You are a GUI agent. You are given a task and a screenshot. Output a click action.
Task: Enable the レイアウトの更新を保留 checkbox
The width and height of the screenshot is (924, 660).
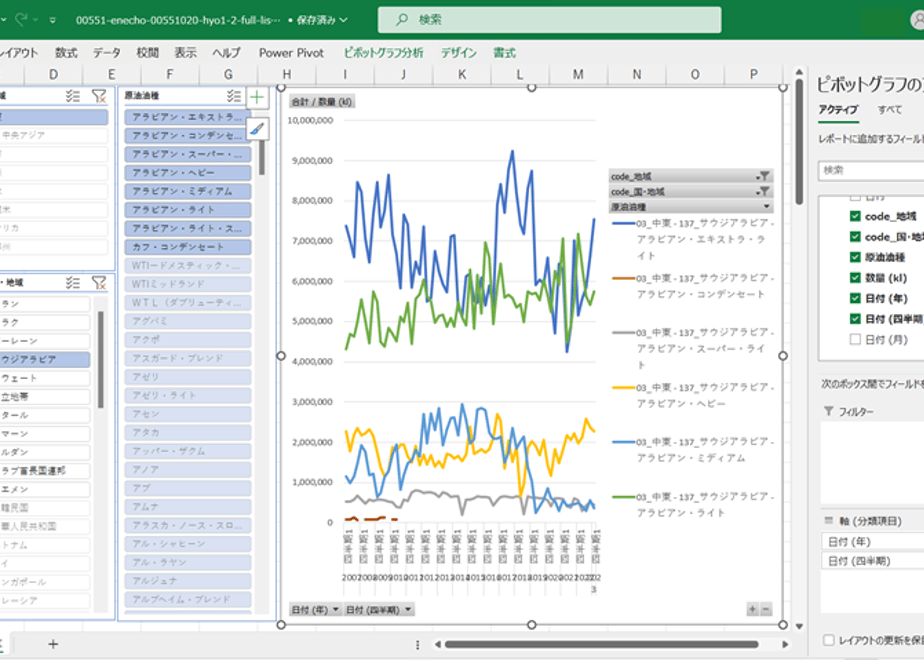click(x=829, y=640)
